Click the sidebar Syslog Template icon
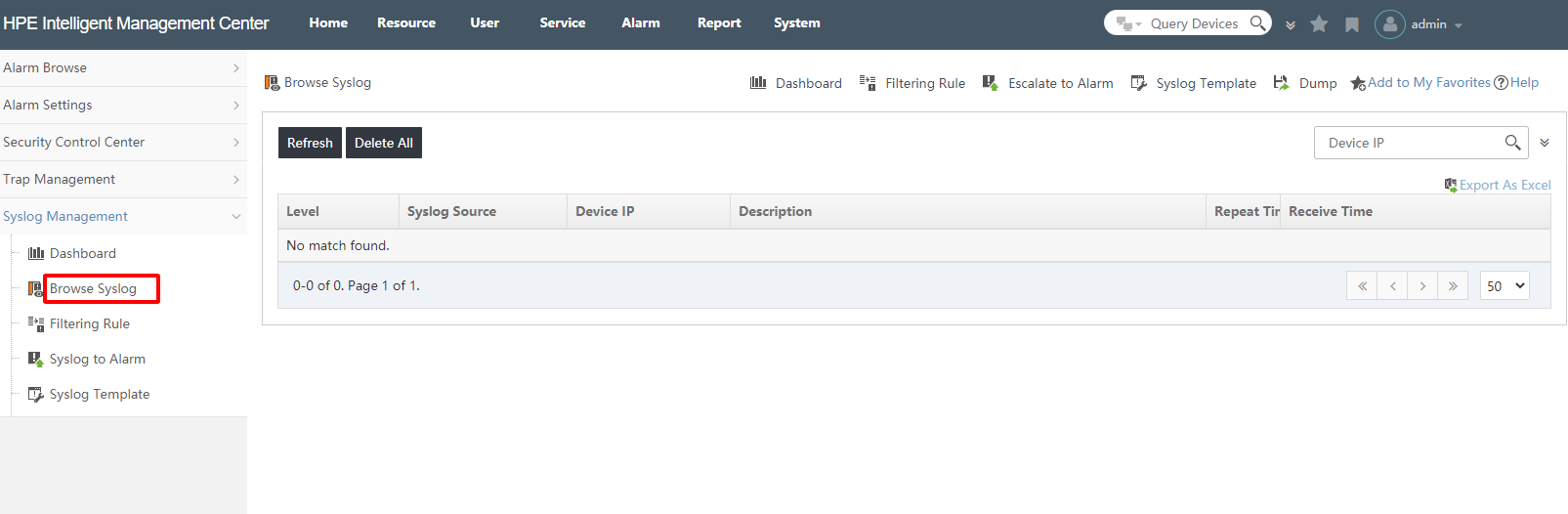 click(36, 394)
